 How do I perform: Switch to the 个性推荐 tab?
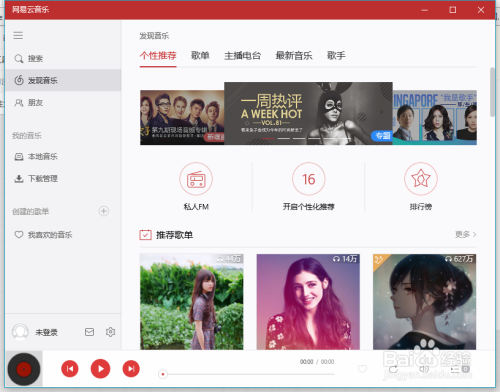[x=158, y=55]
